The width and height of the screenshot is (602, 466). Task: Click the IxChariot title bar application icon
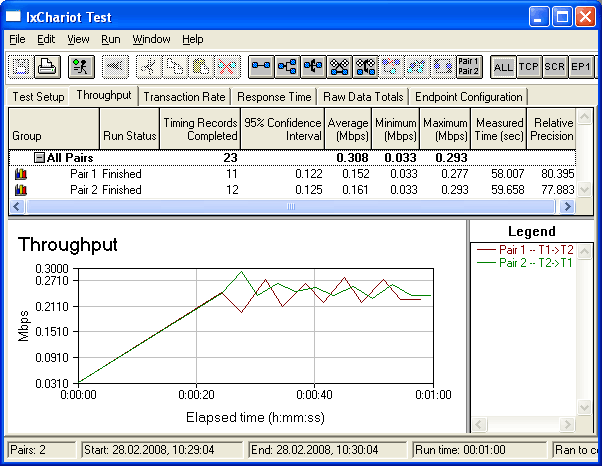13,17
